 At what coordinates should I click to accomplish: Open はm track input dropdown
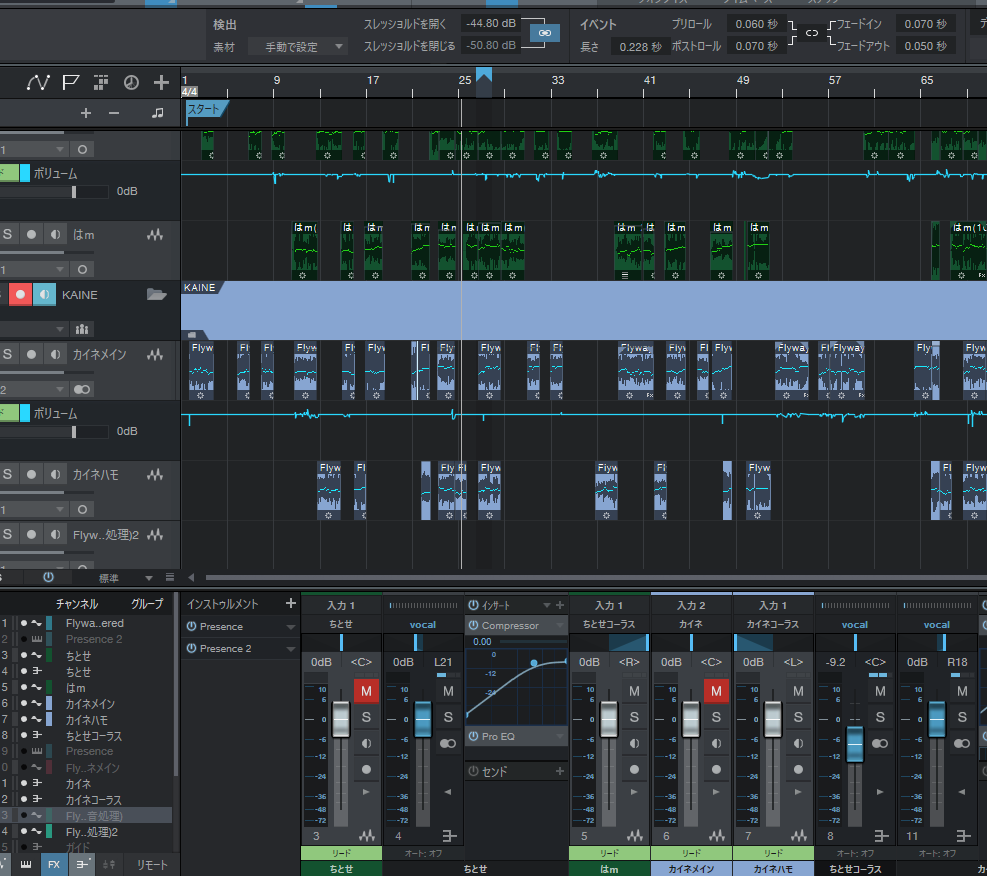[x=35, y=269]
